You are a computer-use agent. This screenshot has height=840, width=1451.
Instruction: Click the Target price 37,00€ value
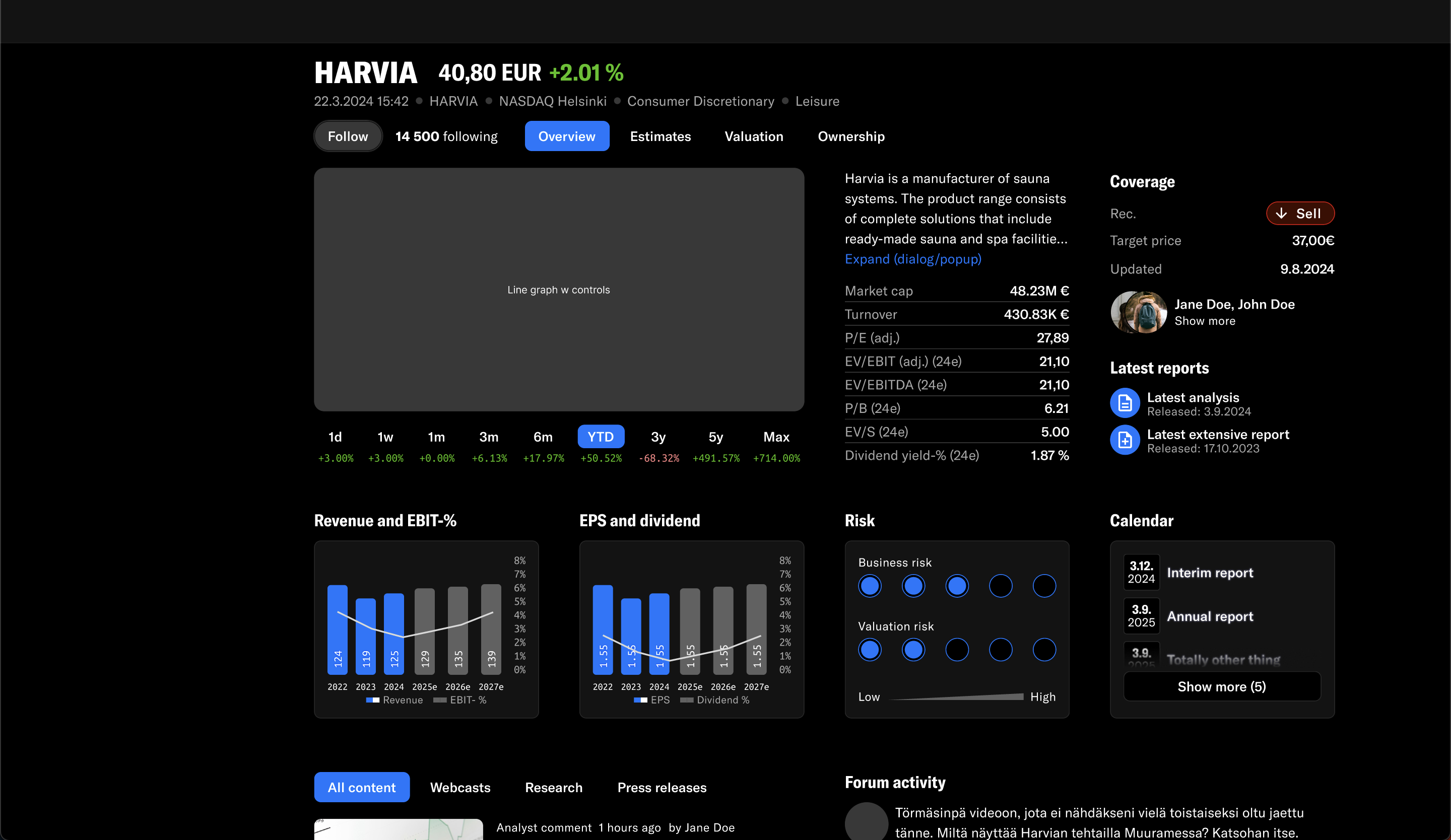pos(1313,241)
